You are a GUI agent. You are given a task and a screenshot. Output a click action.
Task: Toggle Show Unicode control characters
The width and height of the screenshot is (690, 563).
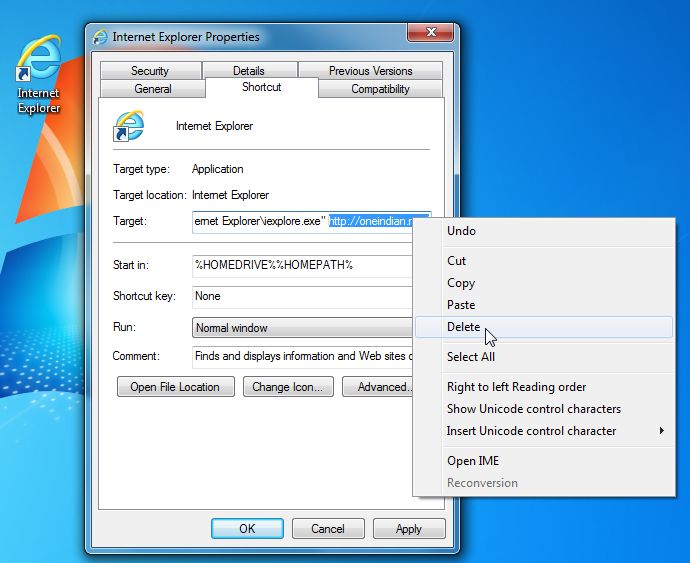tap(544, 409)
